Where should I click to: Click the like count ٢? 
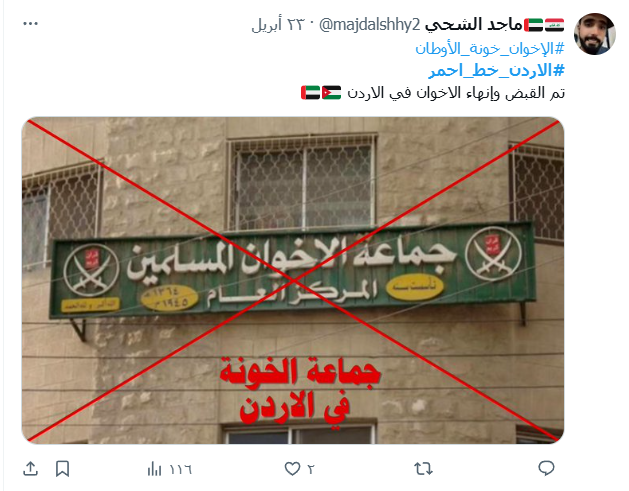(x=311, y=469)
